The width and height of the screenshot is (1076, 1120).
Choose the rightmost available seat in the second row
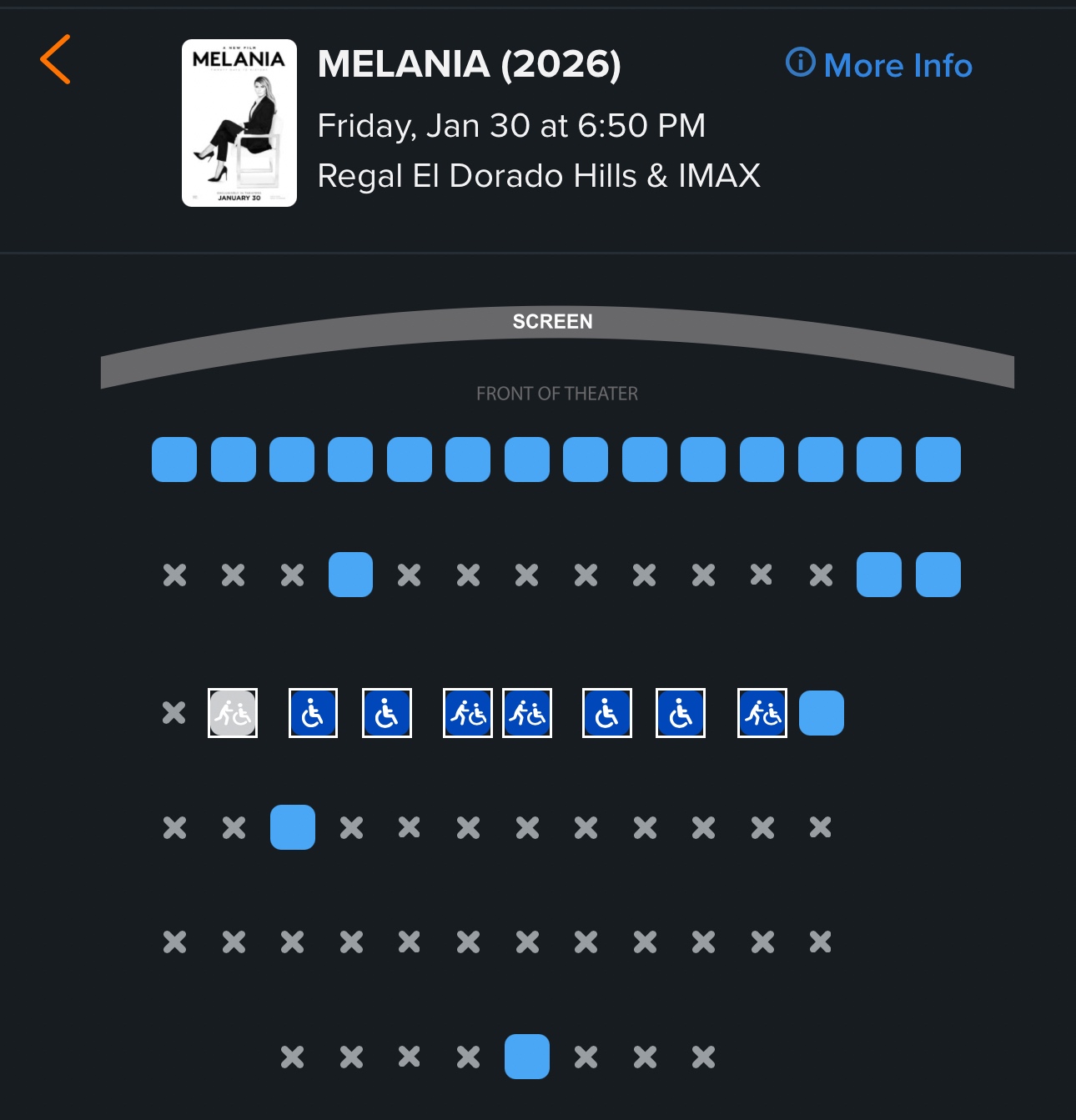pos(938,575)
